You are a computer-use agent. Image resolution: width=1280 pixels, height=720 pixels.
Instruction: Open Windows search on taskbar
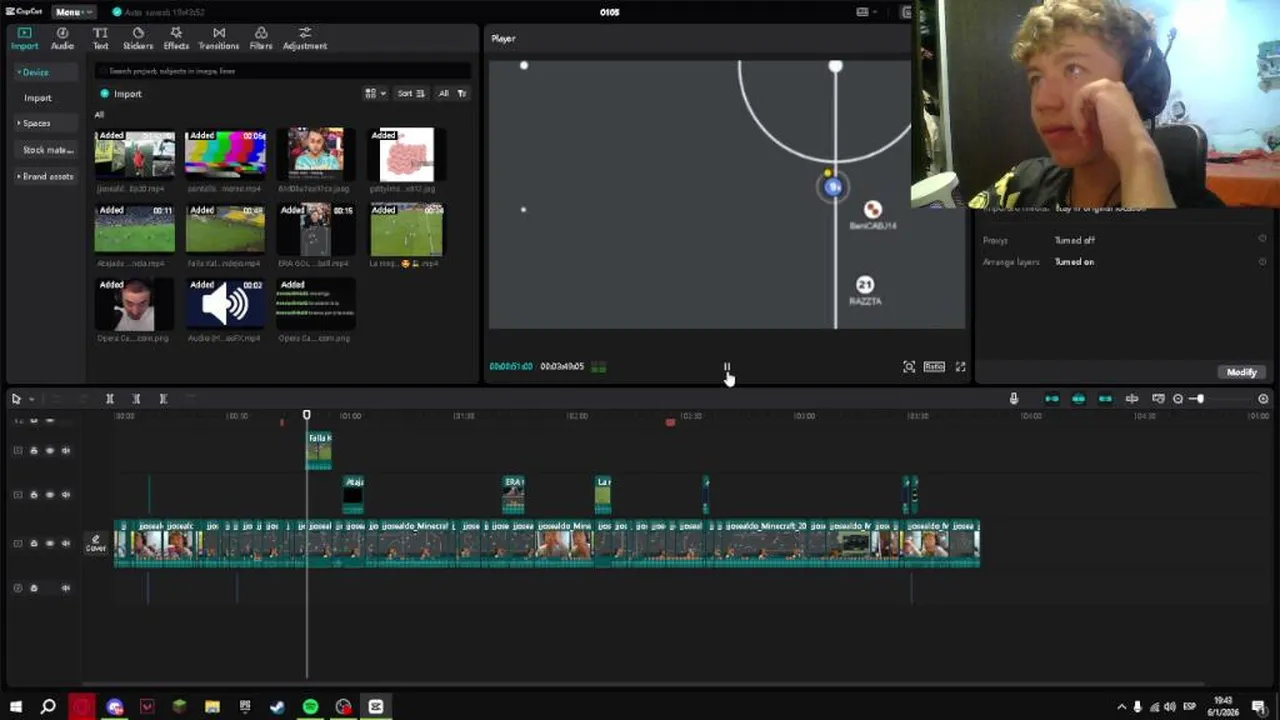48,707
